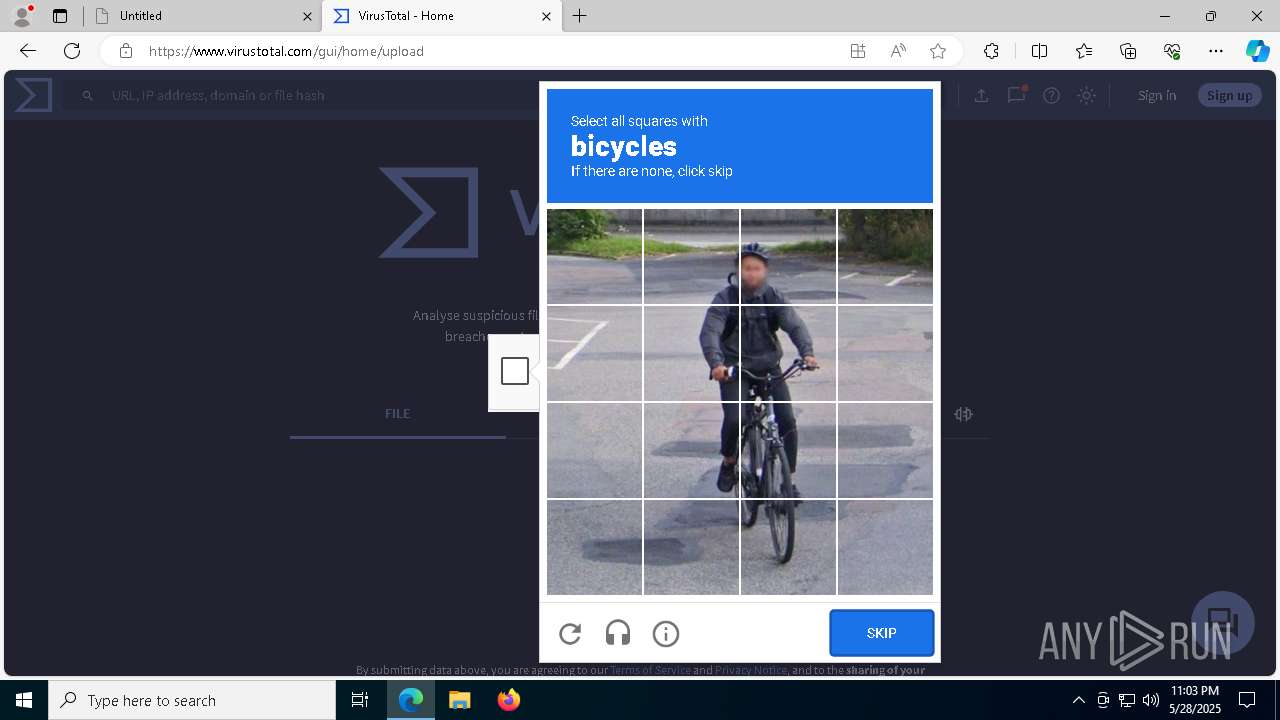This screenshot has height=720, width=1280.
Task: Open the volume control in tray
Action: click(x=1150, y=700)
